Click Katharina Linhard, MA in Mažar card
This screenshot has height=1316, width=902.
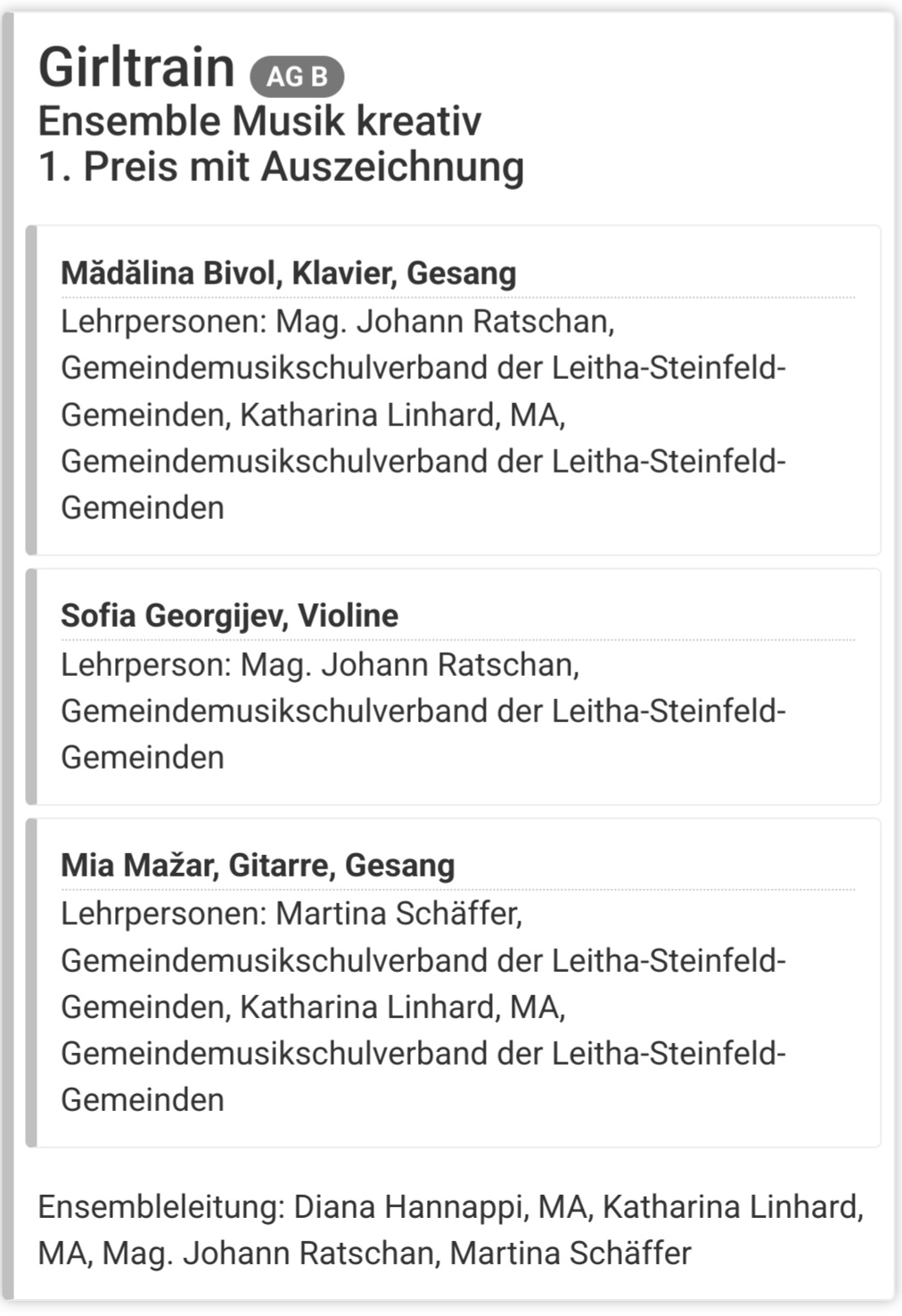click(x=403, y=1007)
